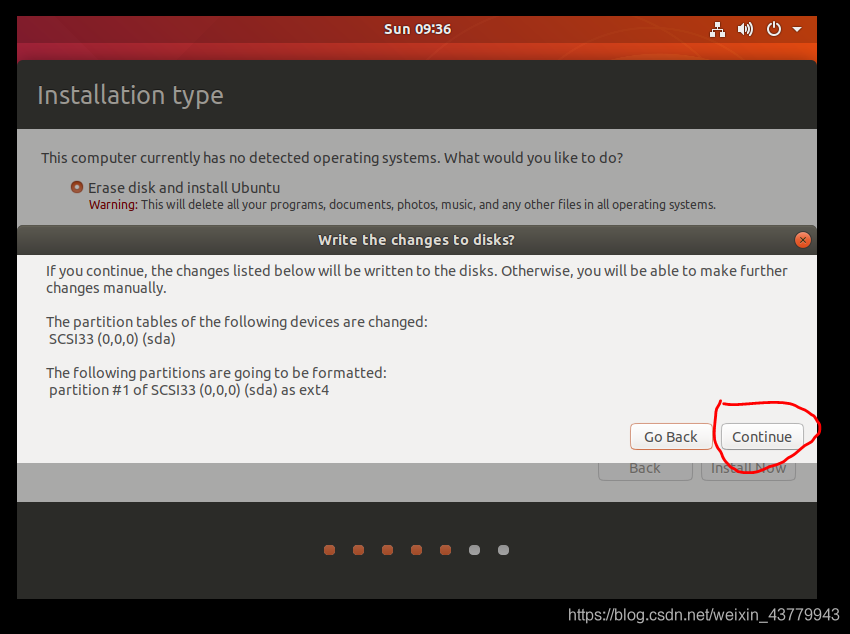
Task: Click the dimmed Install Now button
Action: 748,469
